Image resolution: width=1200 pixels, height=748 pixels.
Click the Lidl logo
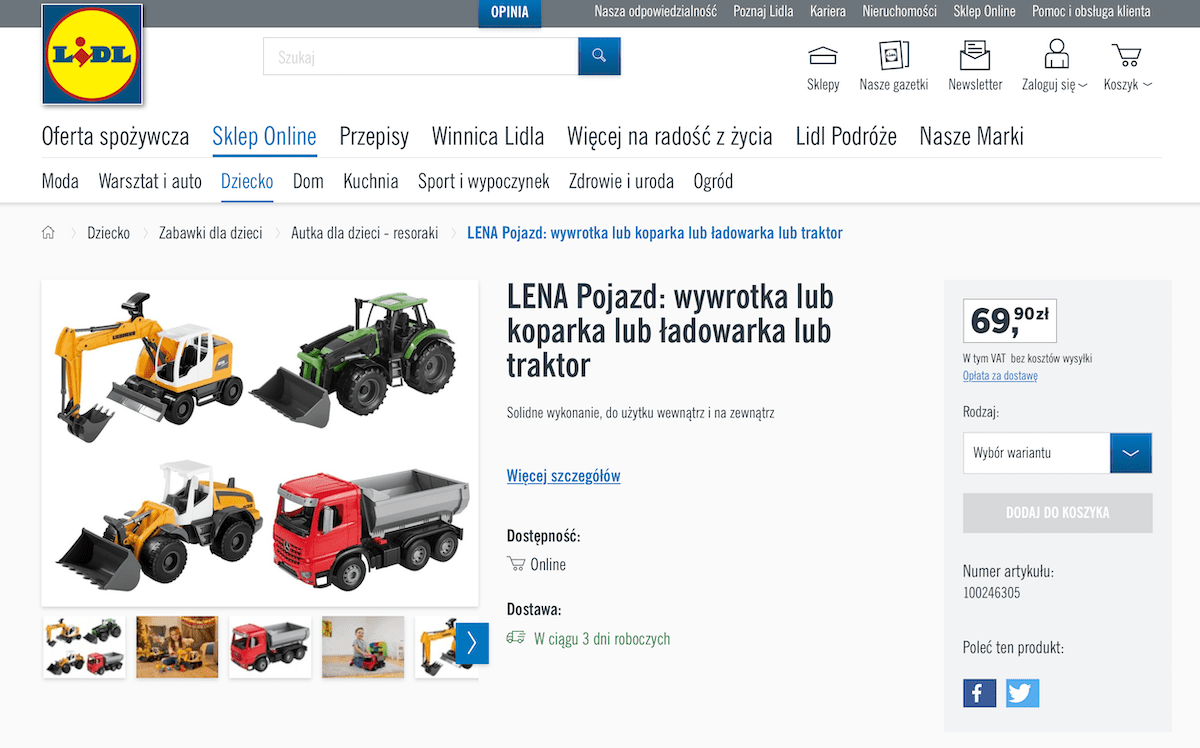(x=92, y=54)
